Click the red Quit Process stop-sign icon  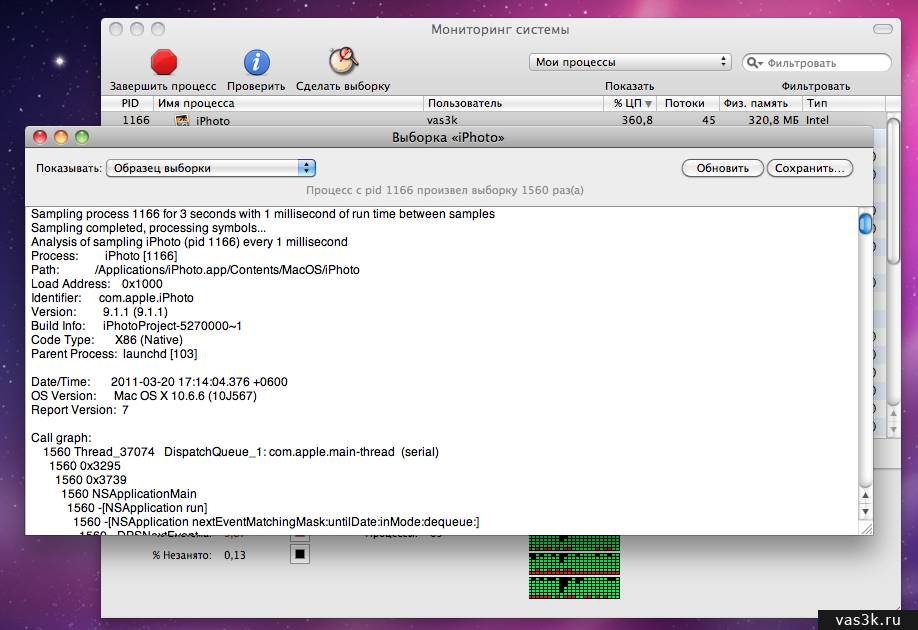point(163,63)
